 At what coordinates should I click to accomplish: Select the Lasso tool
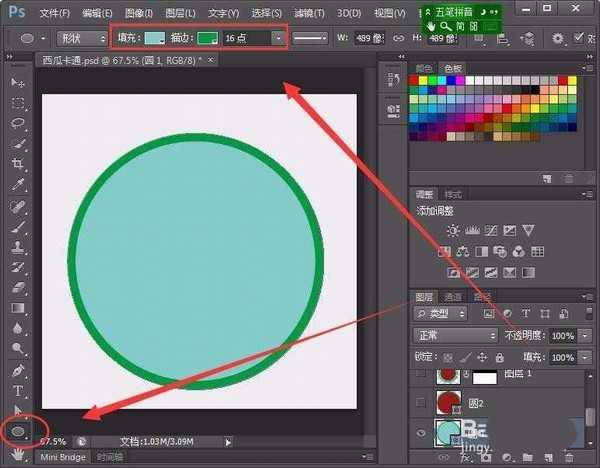pos(18,123)
